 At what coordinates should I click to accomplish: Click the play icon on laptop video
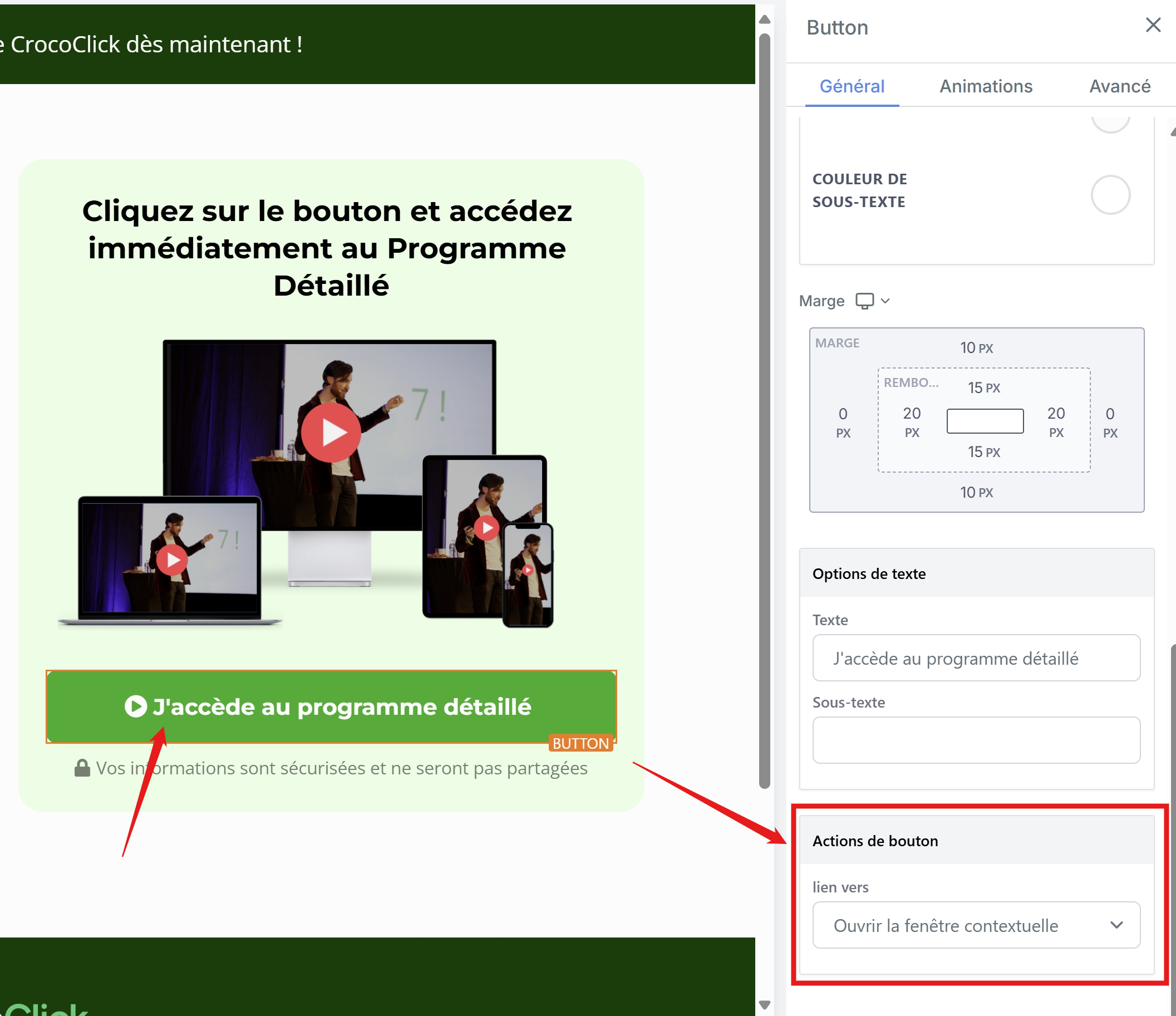[172, 560]
